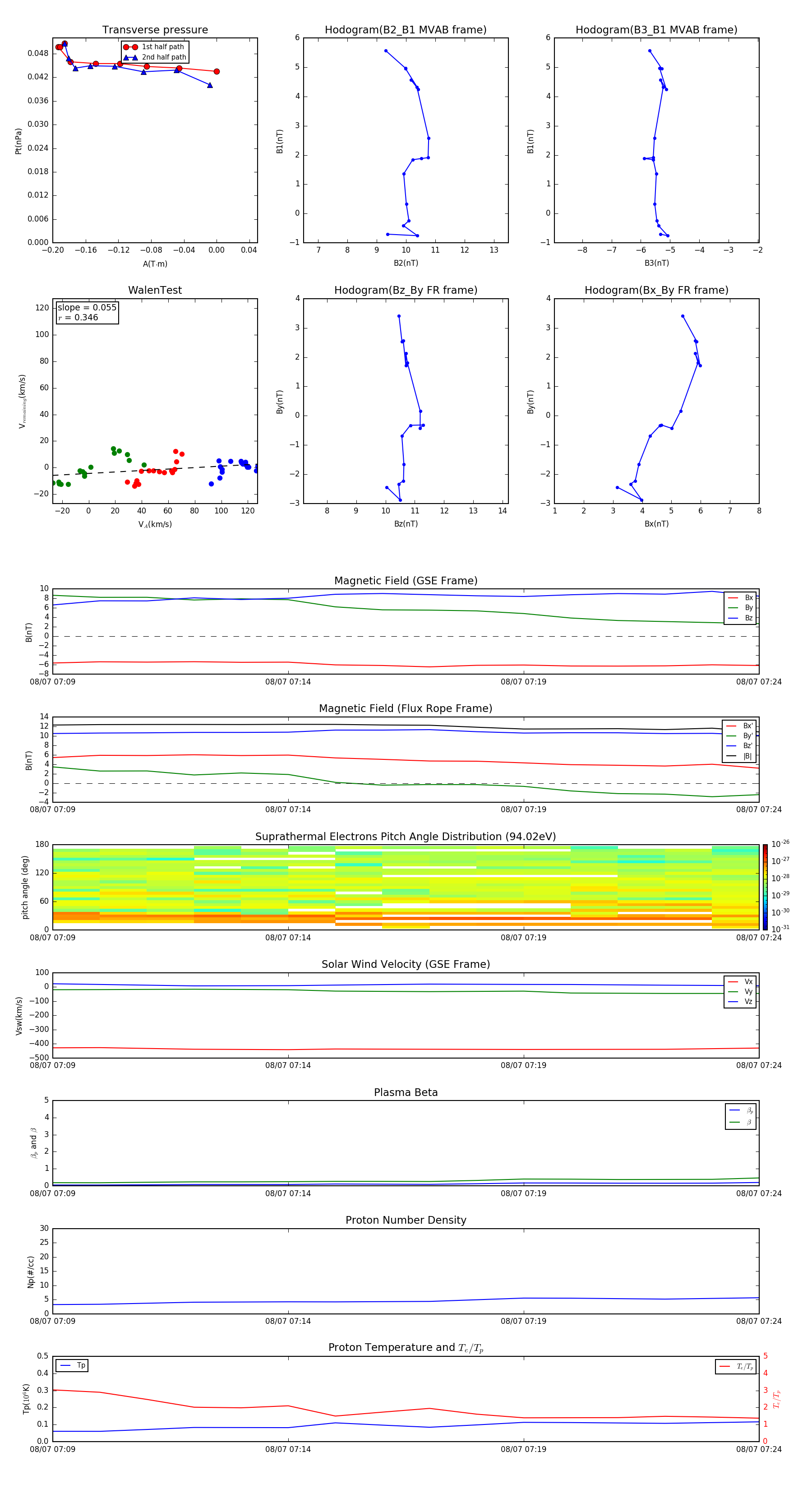Click the '2nd half path' legend entry
The width and height of the screenshot is (812, 1489).
point(155,57)
